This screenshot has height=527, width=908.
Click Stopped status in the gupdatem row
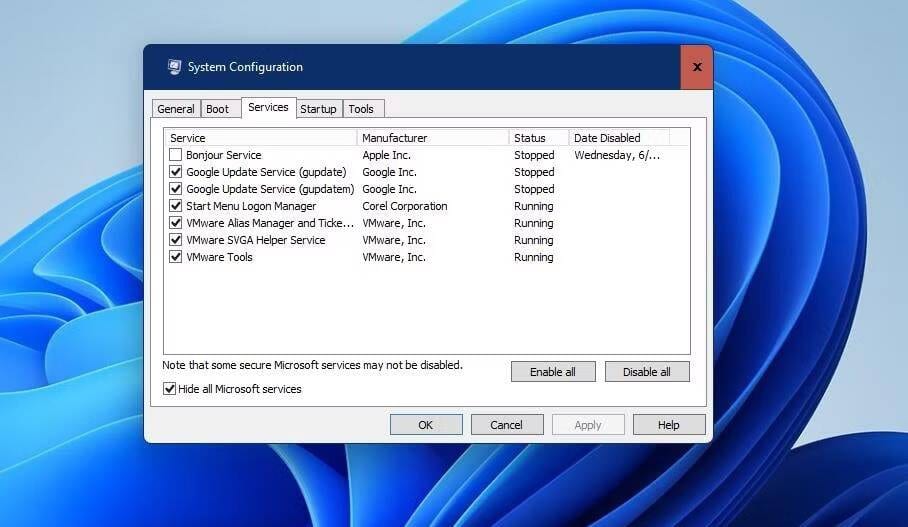[534, 189]
